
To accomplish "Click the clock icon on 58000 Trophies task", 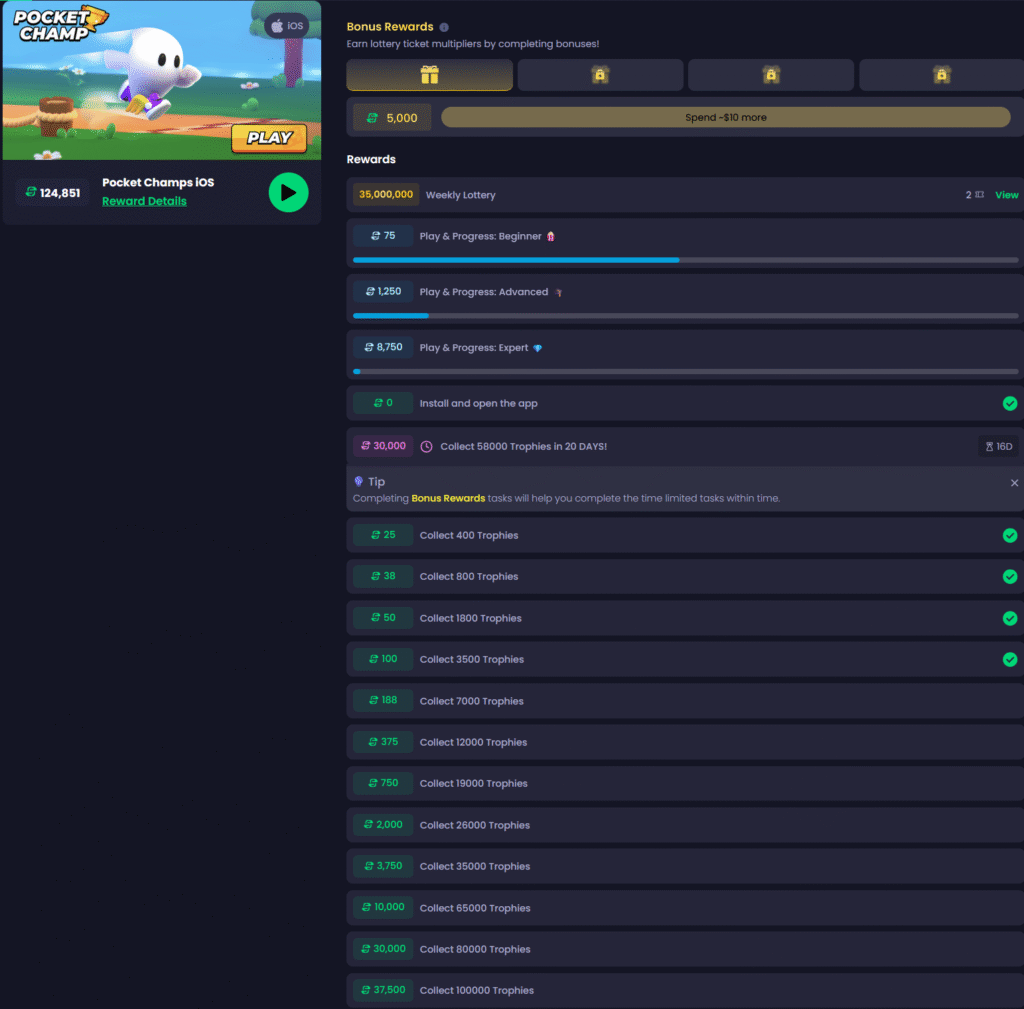I will [426, 447].
